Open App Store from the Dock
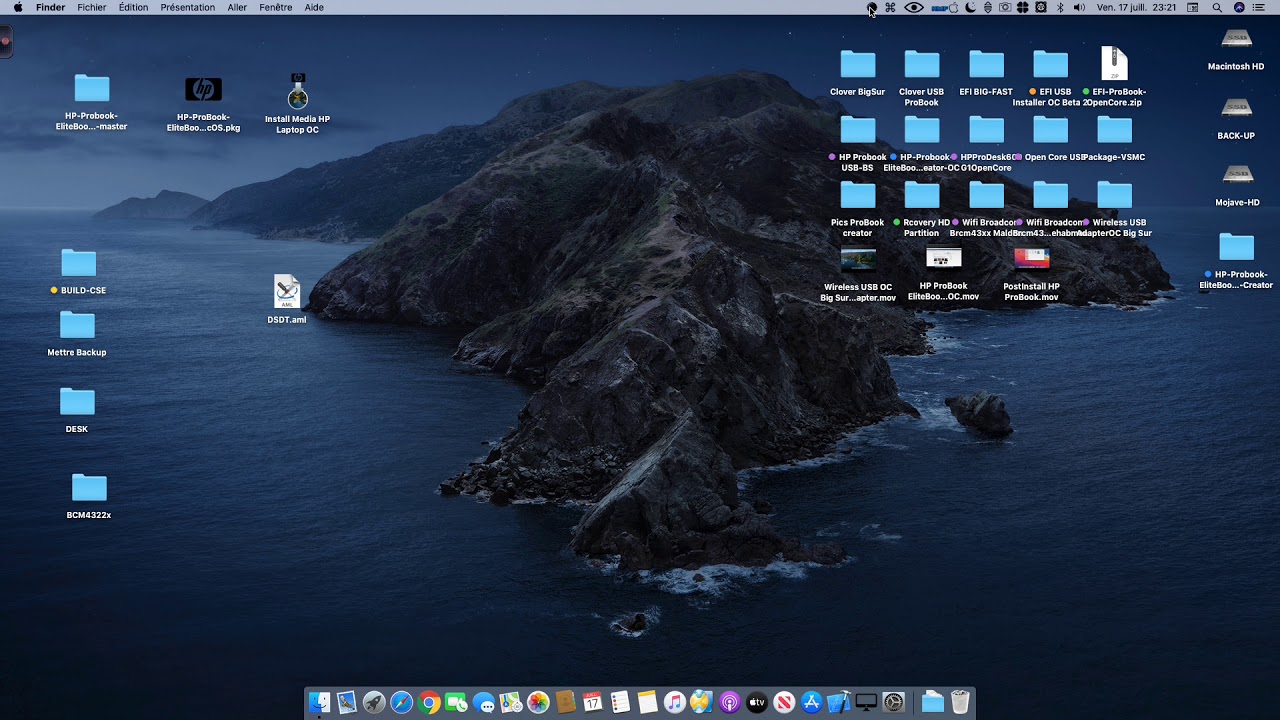1280x720 pixels. point(812,702)
